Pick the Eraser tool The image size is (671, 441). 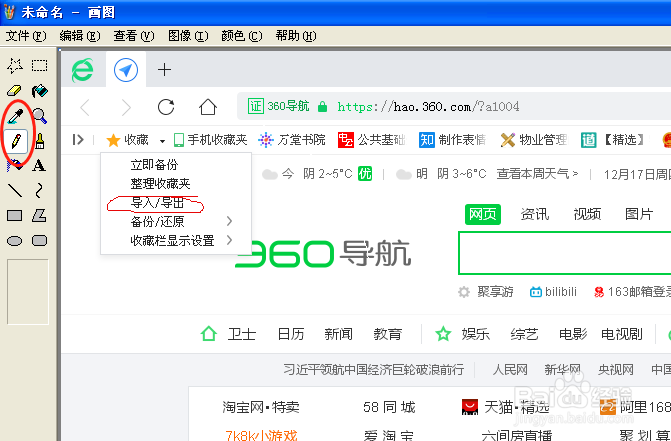(15, 91)
